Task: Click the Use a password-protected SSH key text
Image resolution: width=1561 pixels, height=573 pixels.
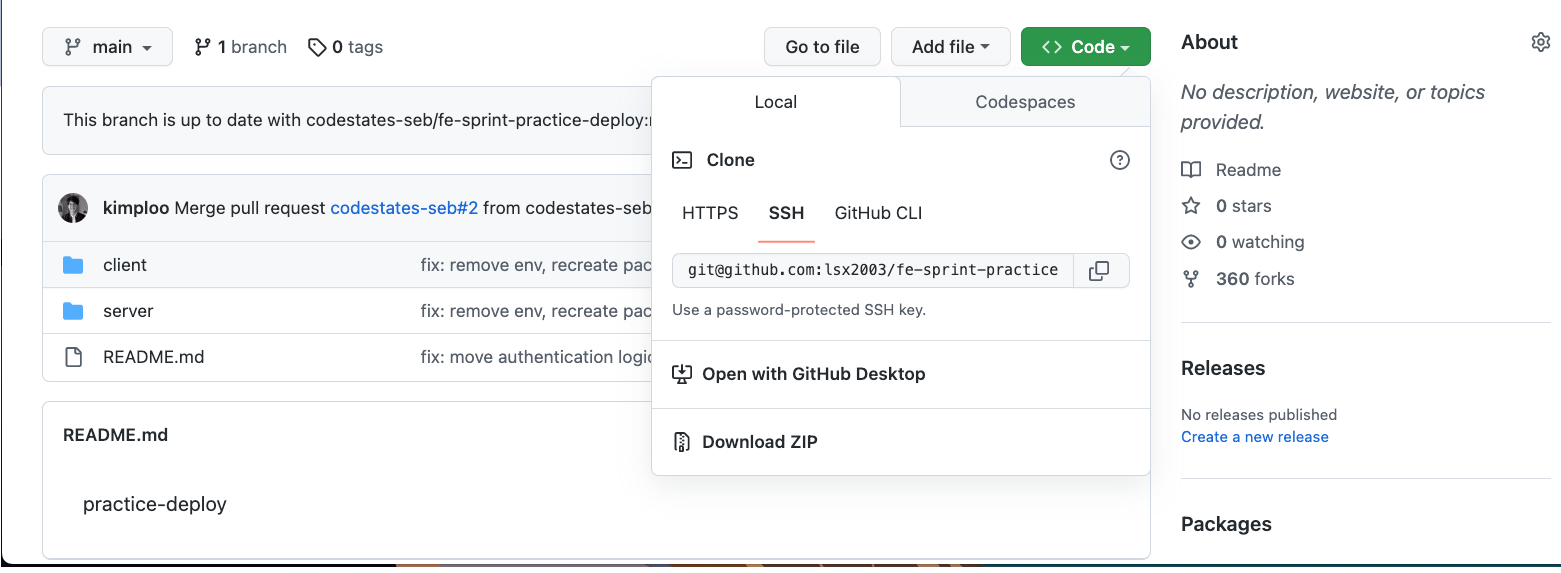Action: 799,310
